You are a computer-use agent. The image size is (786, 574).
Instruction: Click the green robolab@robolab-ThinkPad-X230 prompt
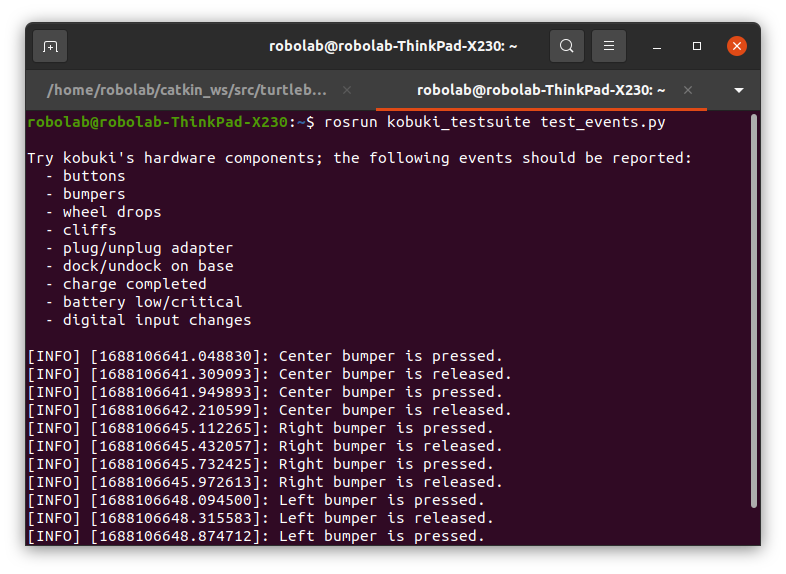coord(157,122)
